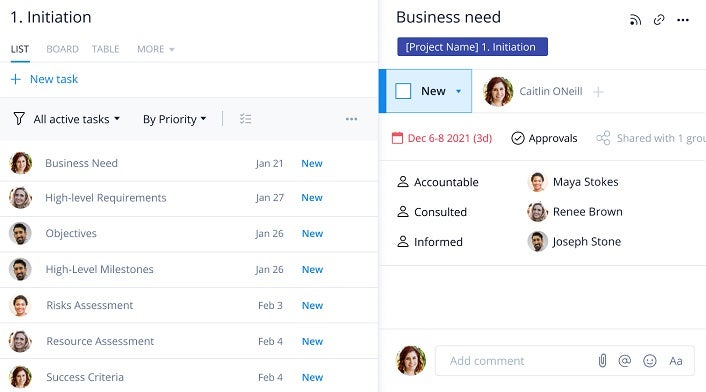Copy task link via chain icon
Screen dimensions: 706x392
(659, 20)
